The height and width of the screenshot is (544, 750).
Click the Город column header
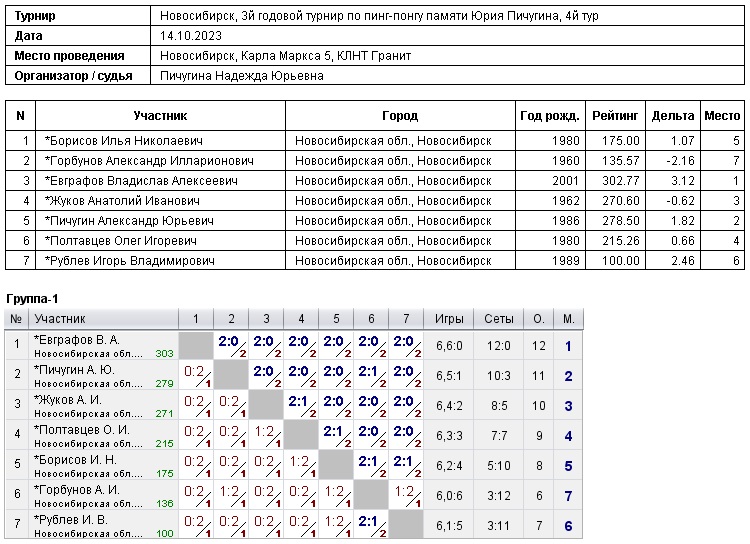[400, 116]
